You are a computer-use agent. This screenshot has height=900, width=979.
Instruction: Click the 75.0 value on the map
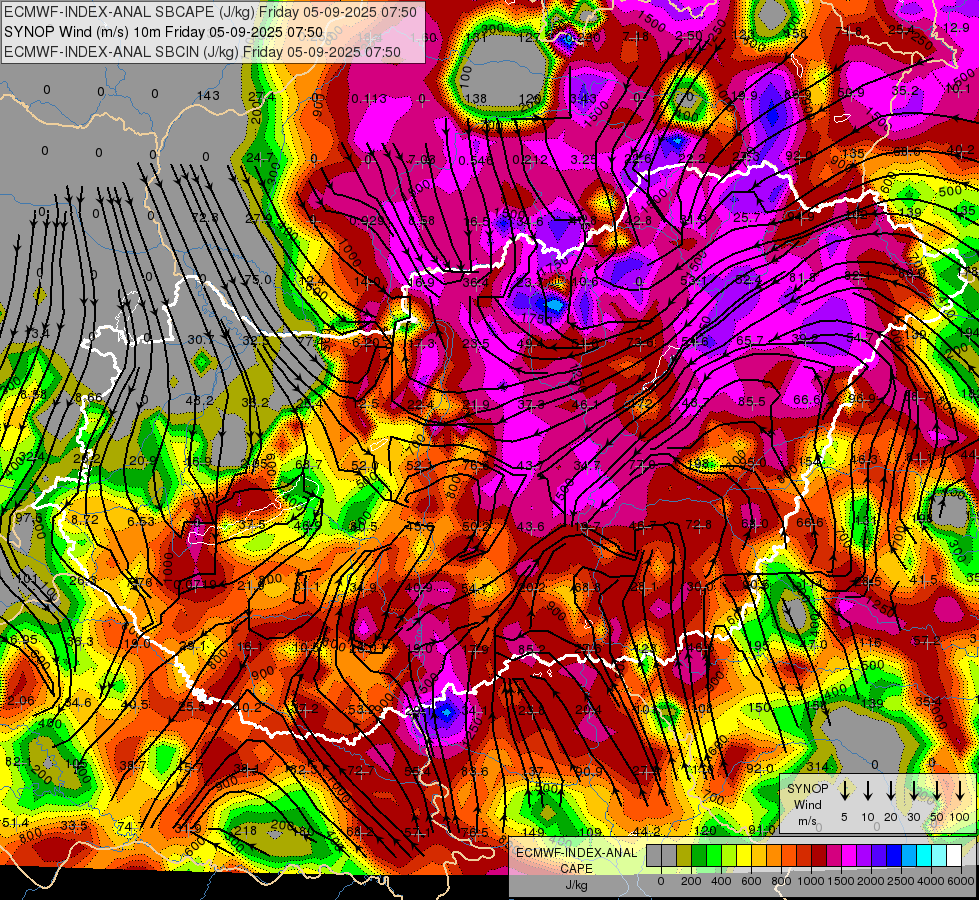(x=258, y=279)
